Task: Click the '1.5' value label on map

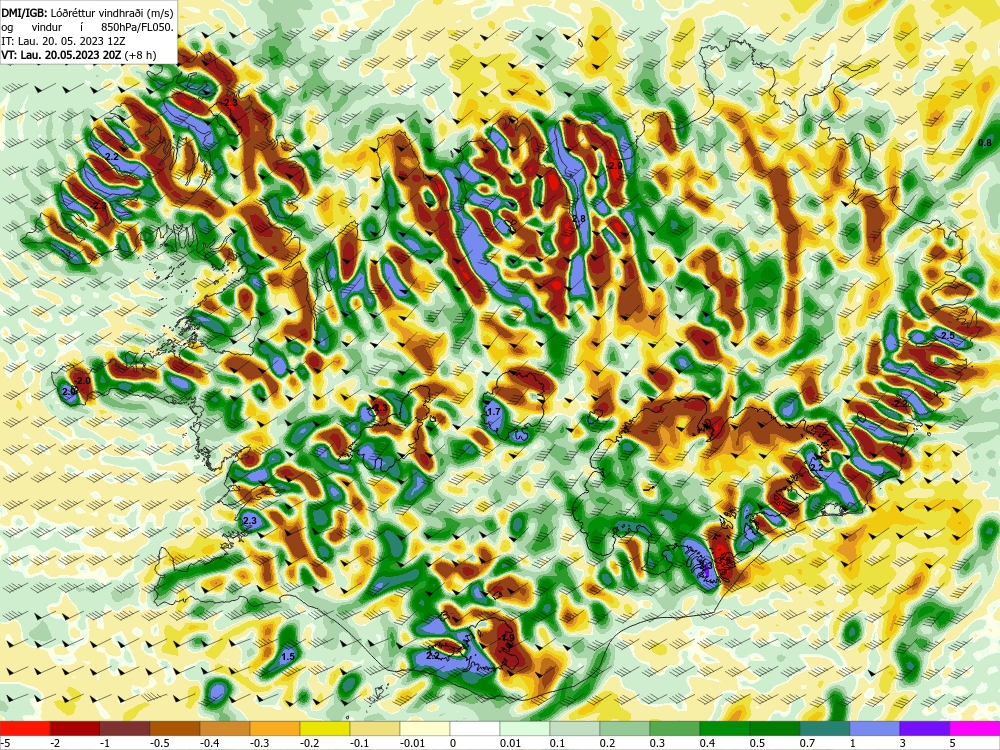Action: [288, 656]
